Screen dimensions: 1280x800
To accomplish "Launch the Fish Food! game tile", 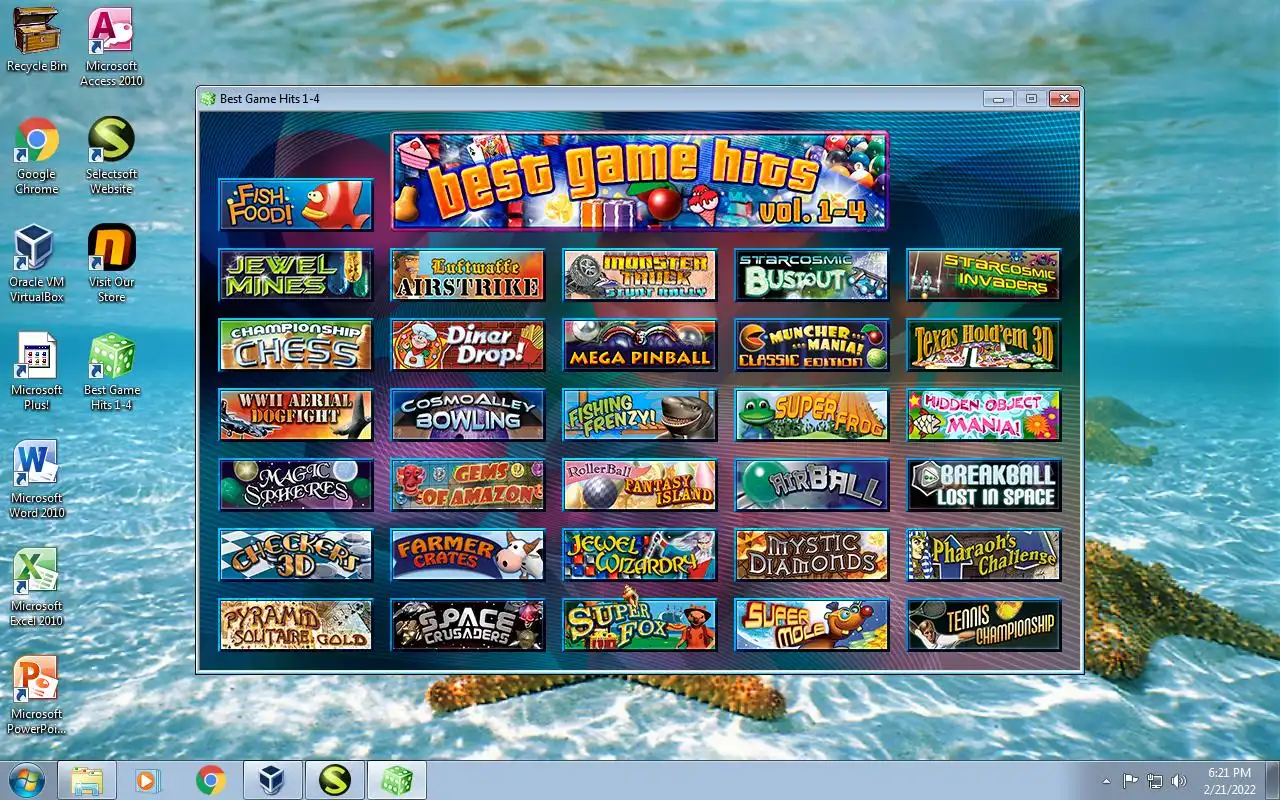I will tap(296, 204).
